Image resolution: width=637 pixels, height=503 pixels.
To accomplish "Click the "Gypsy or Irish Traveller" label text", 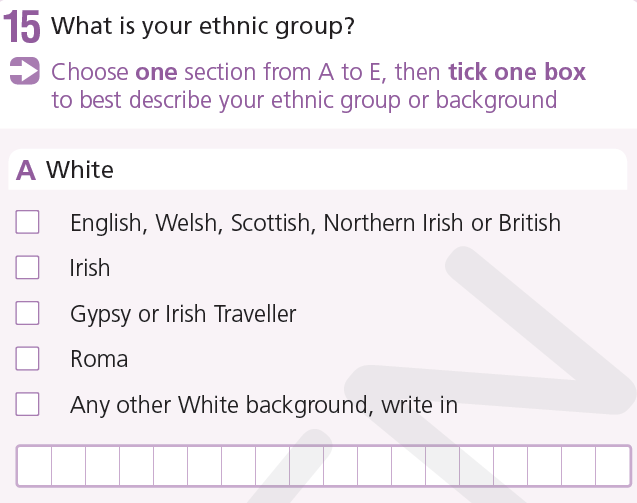I will (183, 314).
